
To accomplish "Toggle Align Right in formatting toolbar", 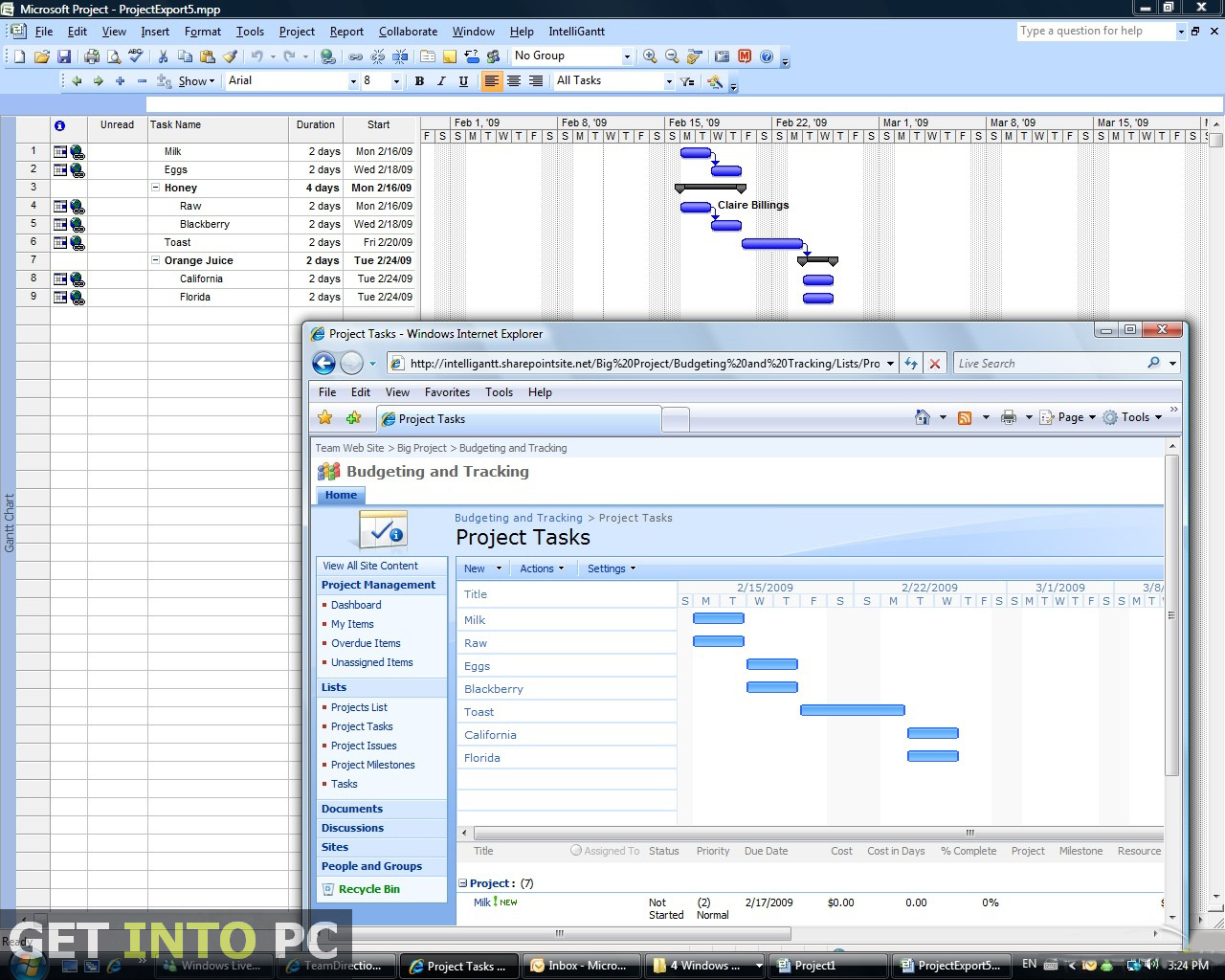I will (536, 81).
